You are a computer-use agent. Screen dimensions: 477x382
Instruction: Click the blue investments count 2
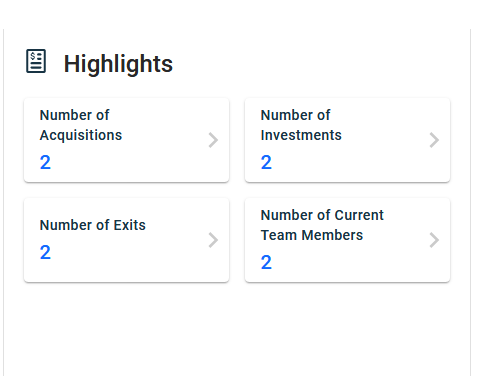(266, 162)
